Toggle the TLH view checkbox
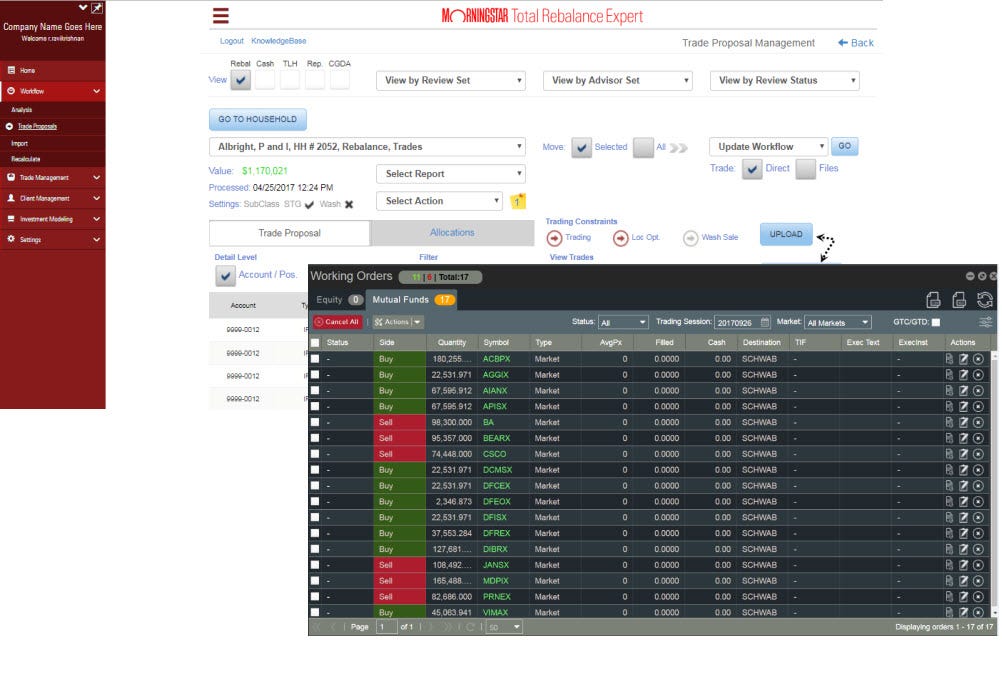Image resolution: width=1002 pixels, height=674 pixels. [x=289, y=80]
